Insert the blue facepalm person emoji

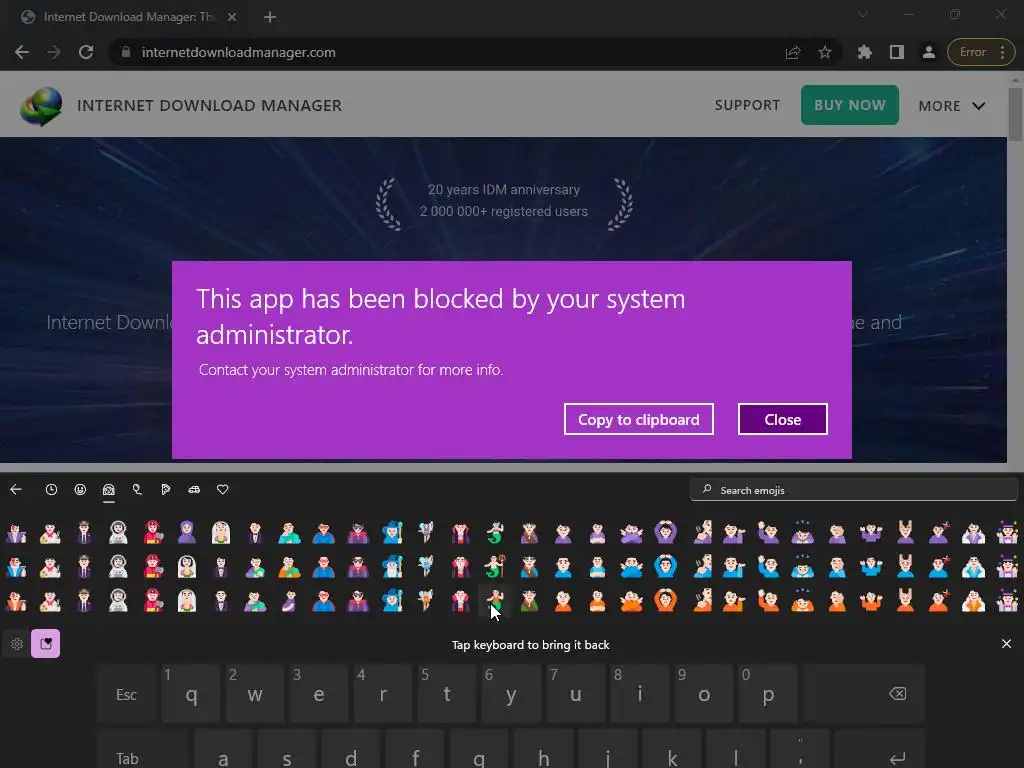tap(837, 566)
